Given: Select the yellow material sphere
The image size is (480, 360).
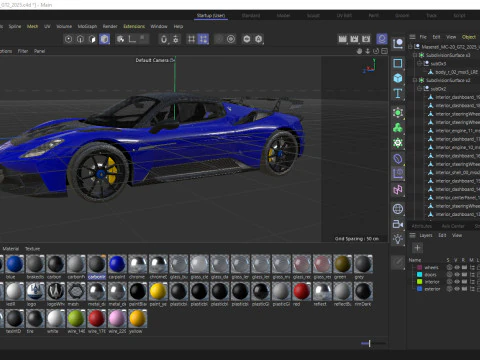Looking at the screenshot, I should coord(138,318).
